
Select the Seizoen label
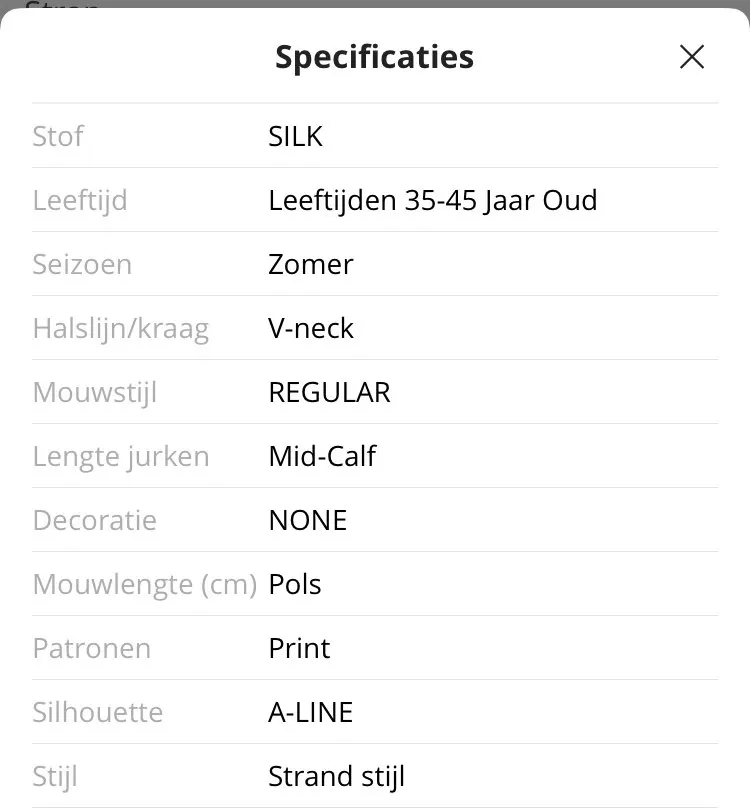[x=82, y=264]
